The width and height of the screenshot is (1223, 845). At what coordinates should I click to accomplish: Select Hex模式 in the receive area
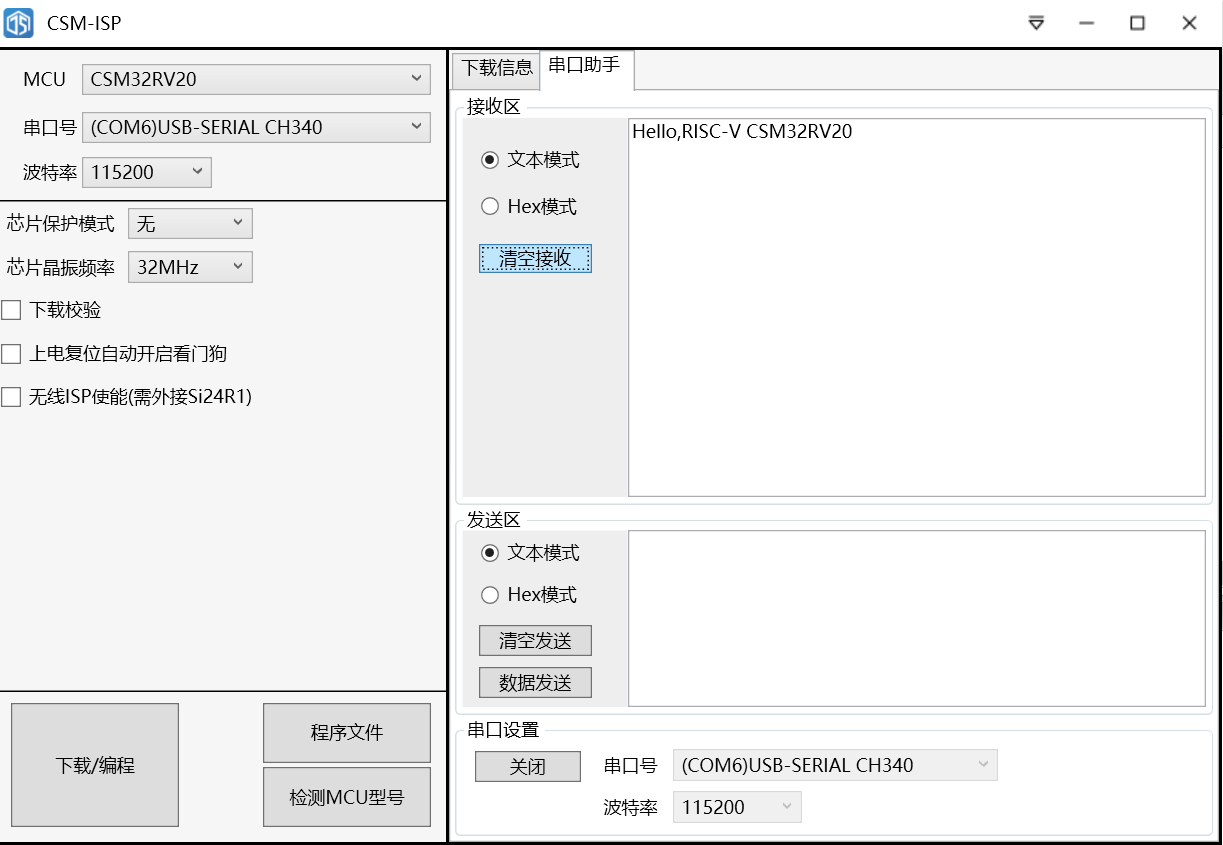(490, 206)
